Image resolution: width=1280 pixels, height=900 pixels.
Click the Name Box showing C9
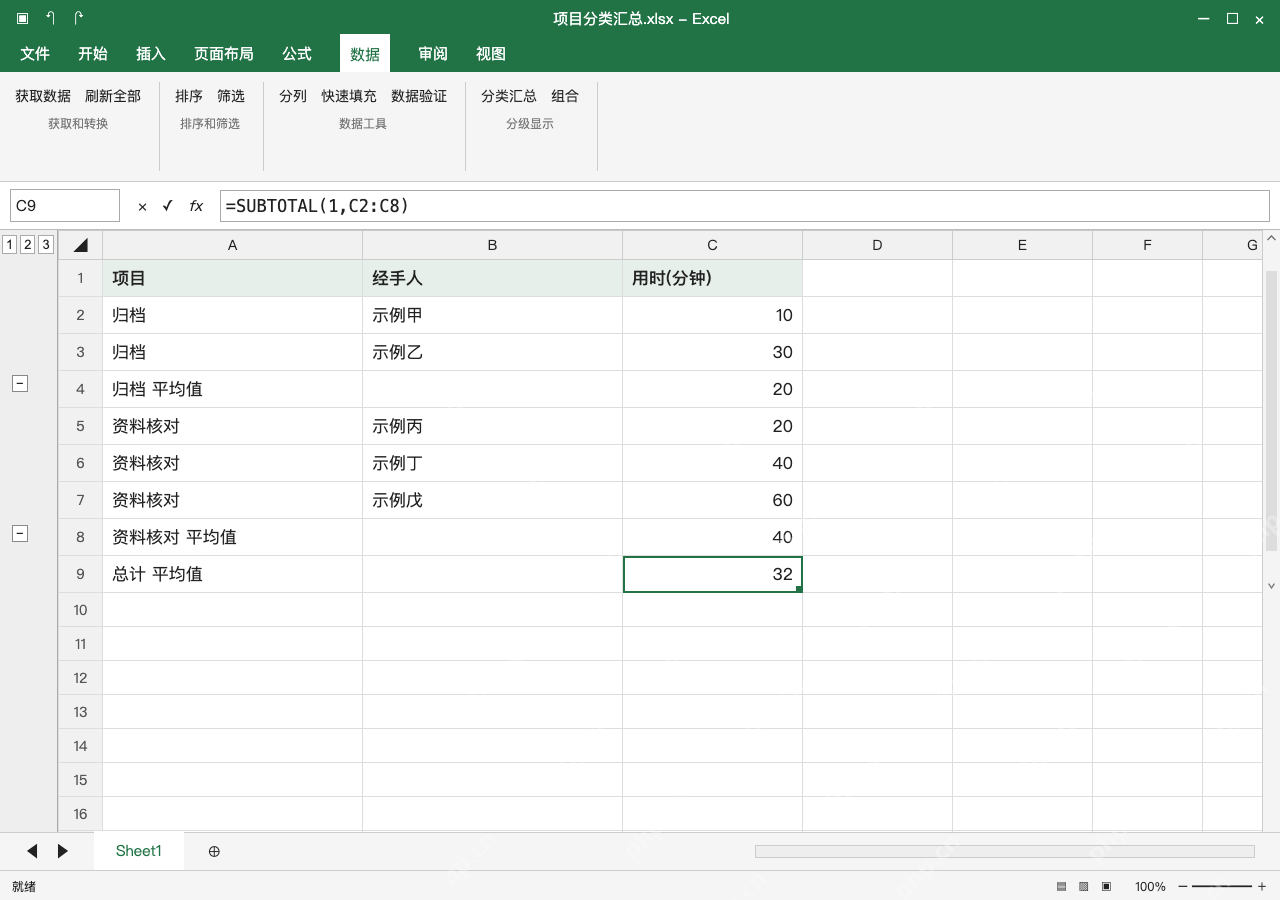[x=65, y=206]
